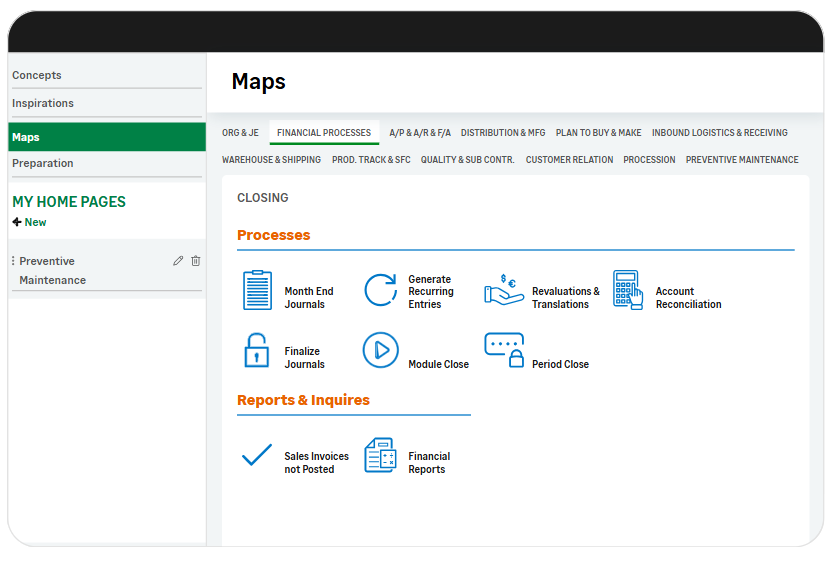Viewport: 830px width, 565px height.
Task: Navigate to Inspirations in sidebar
Action: pos(43,104)
